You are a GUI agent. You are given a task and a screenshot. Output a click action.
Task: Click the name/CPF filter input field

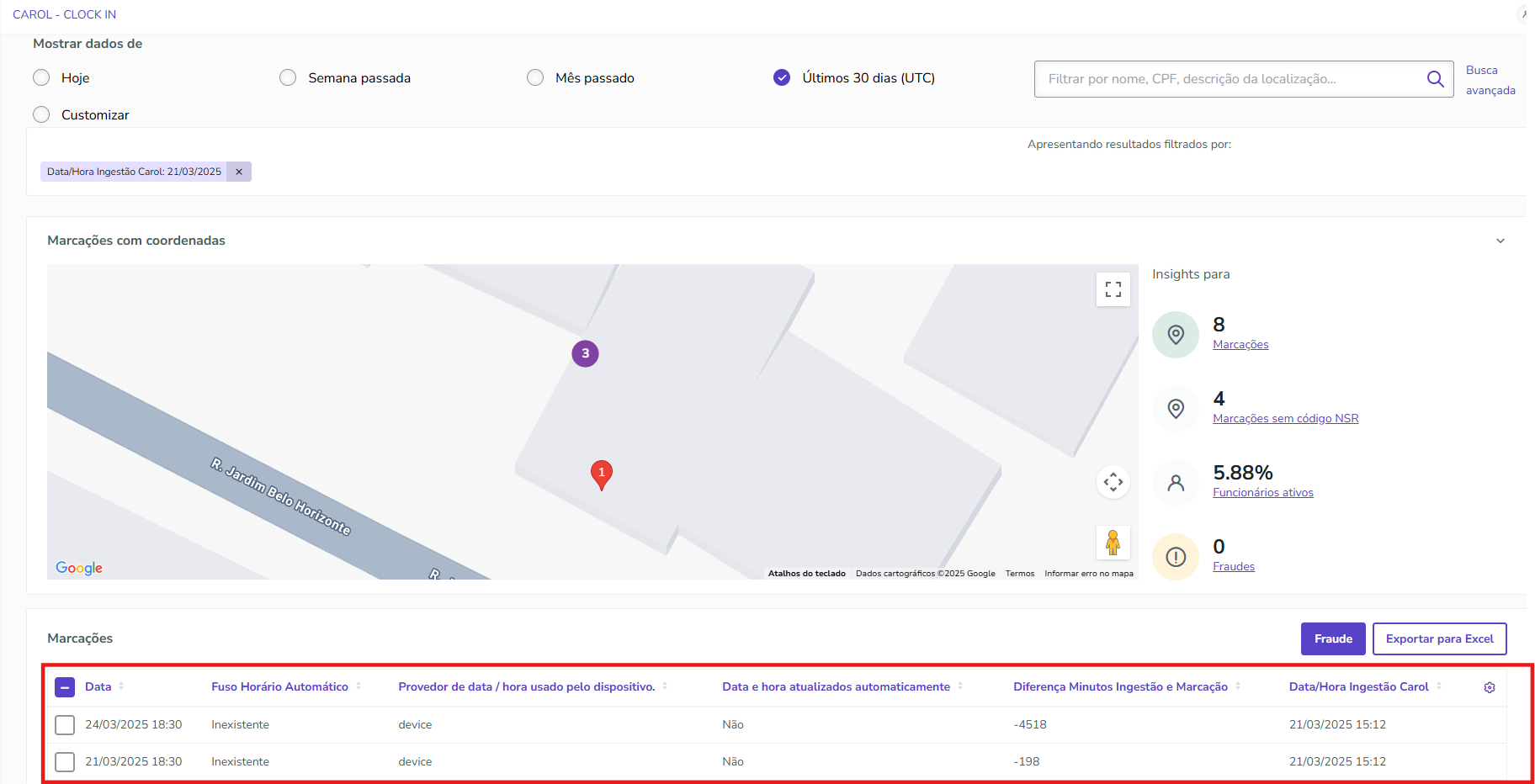point(1220,78)
